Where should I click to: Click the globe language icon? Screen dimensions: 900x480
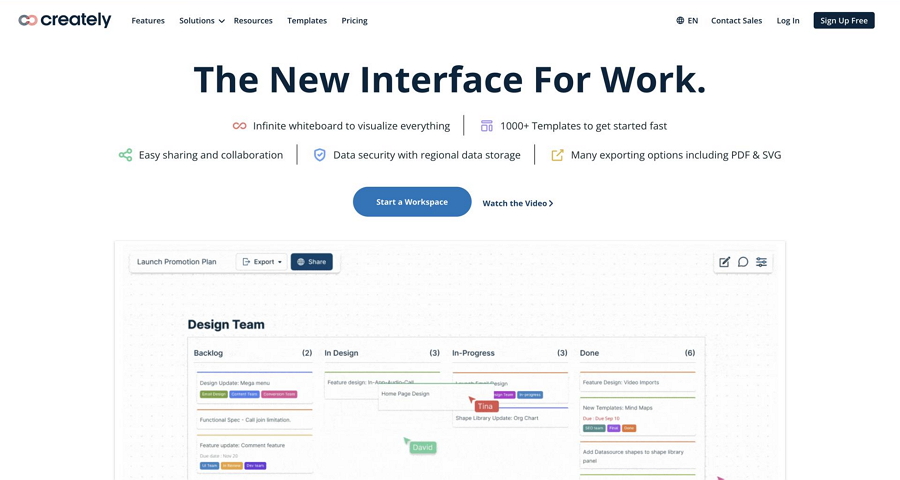click(x=680, y=20)
